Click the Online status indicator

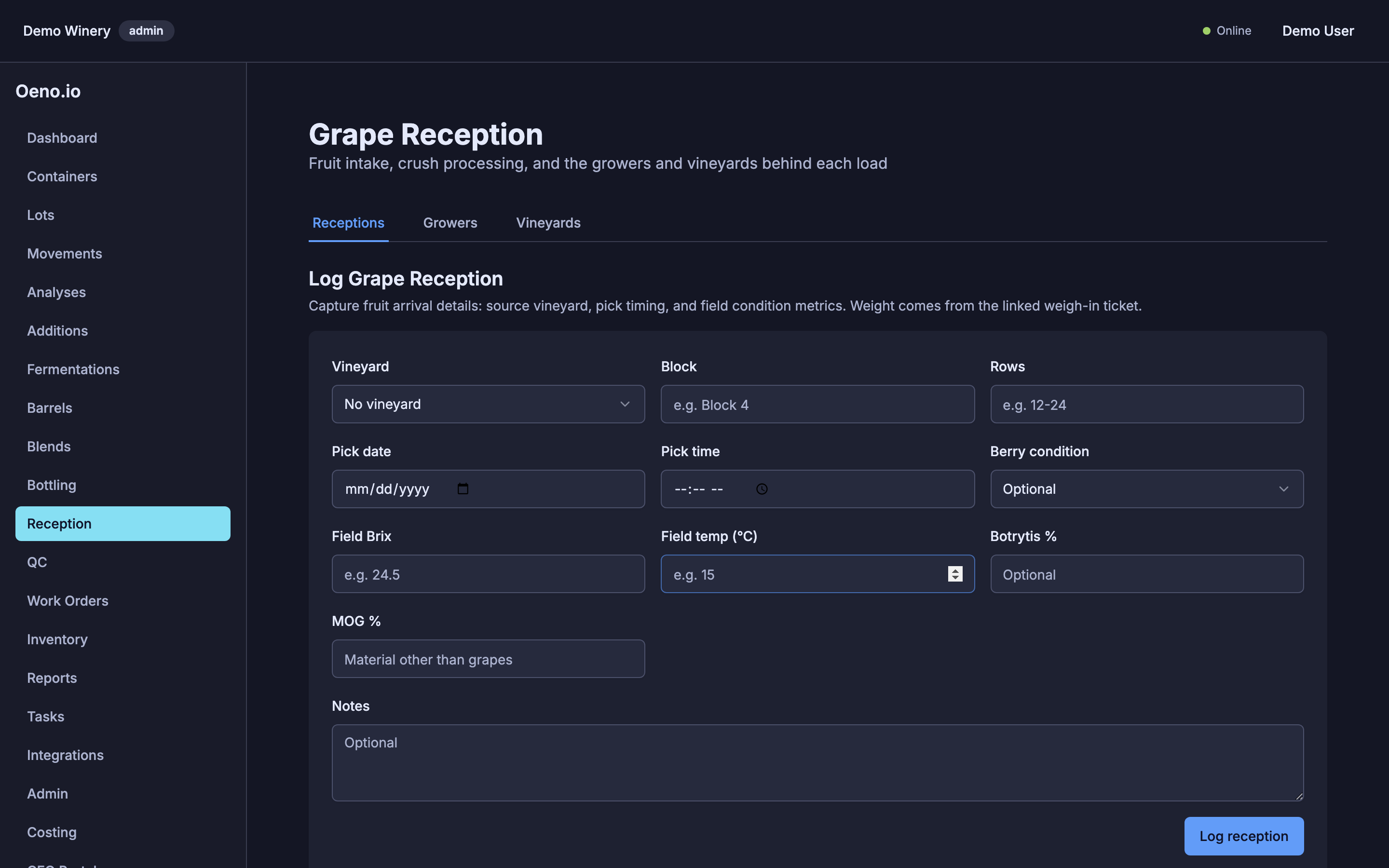1226,31
